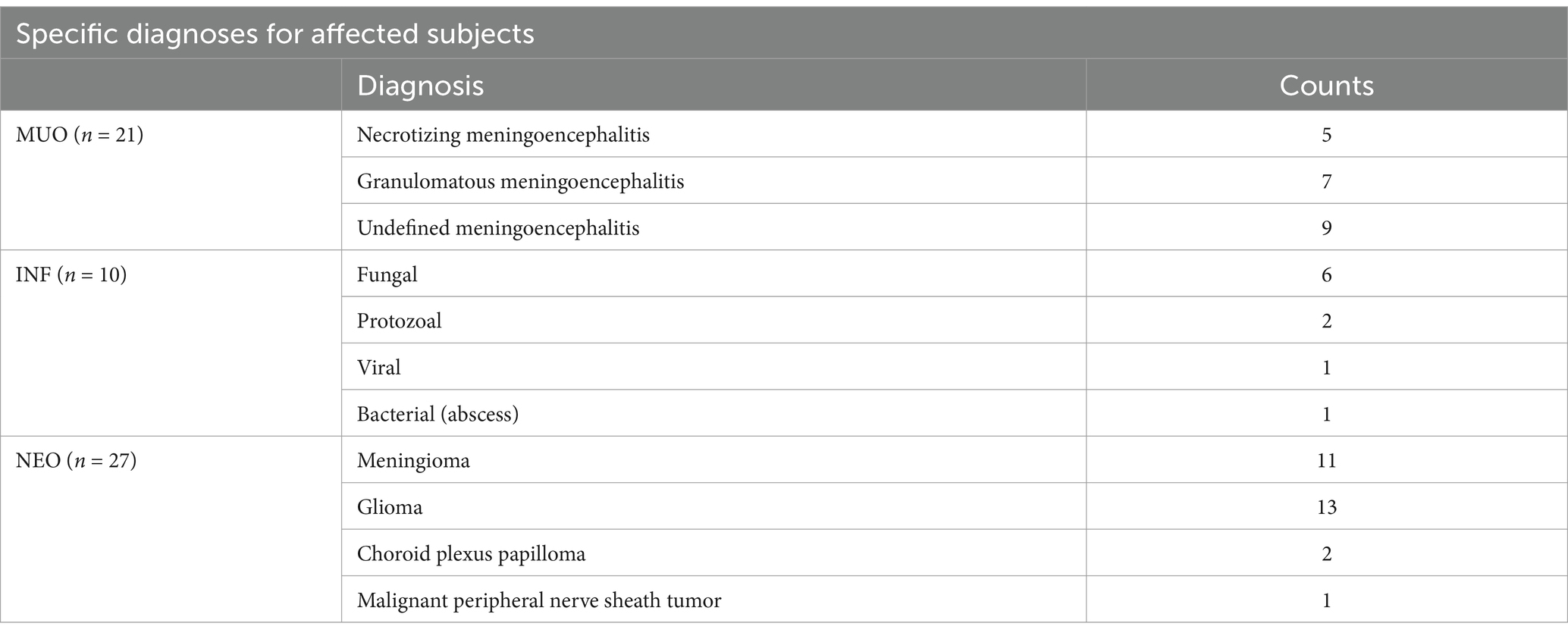Select the Viral diagnosis cell

[x=378, y=368]
